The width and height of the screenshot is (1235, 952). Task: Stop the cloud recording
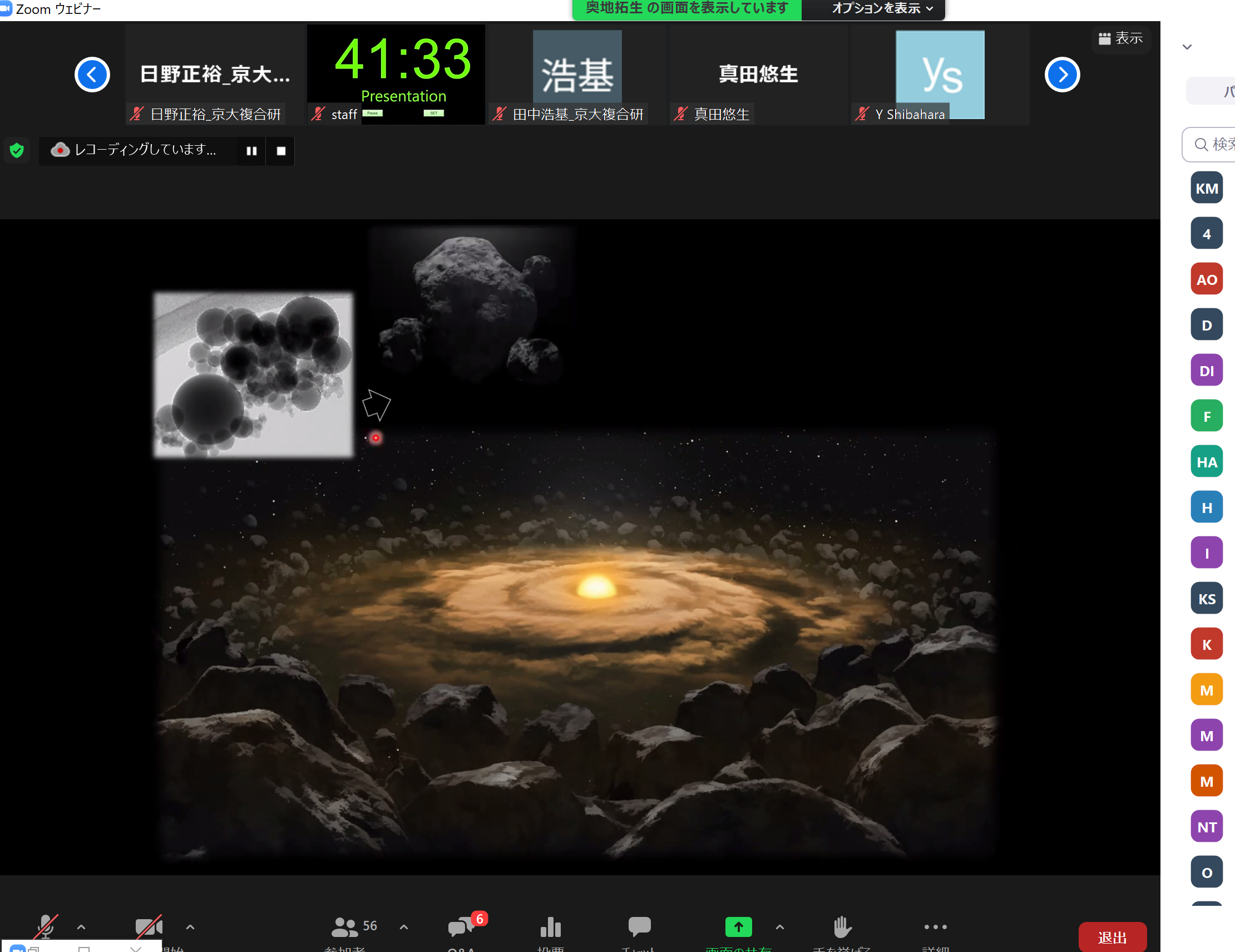(x=281, y=150)
